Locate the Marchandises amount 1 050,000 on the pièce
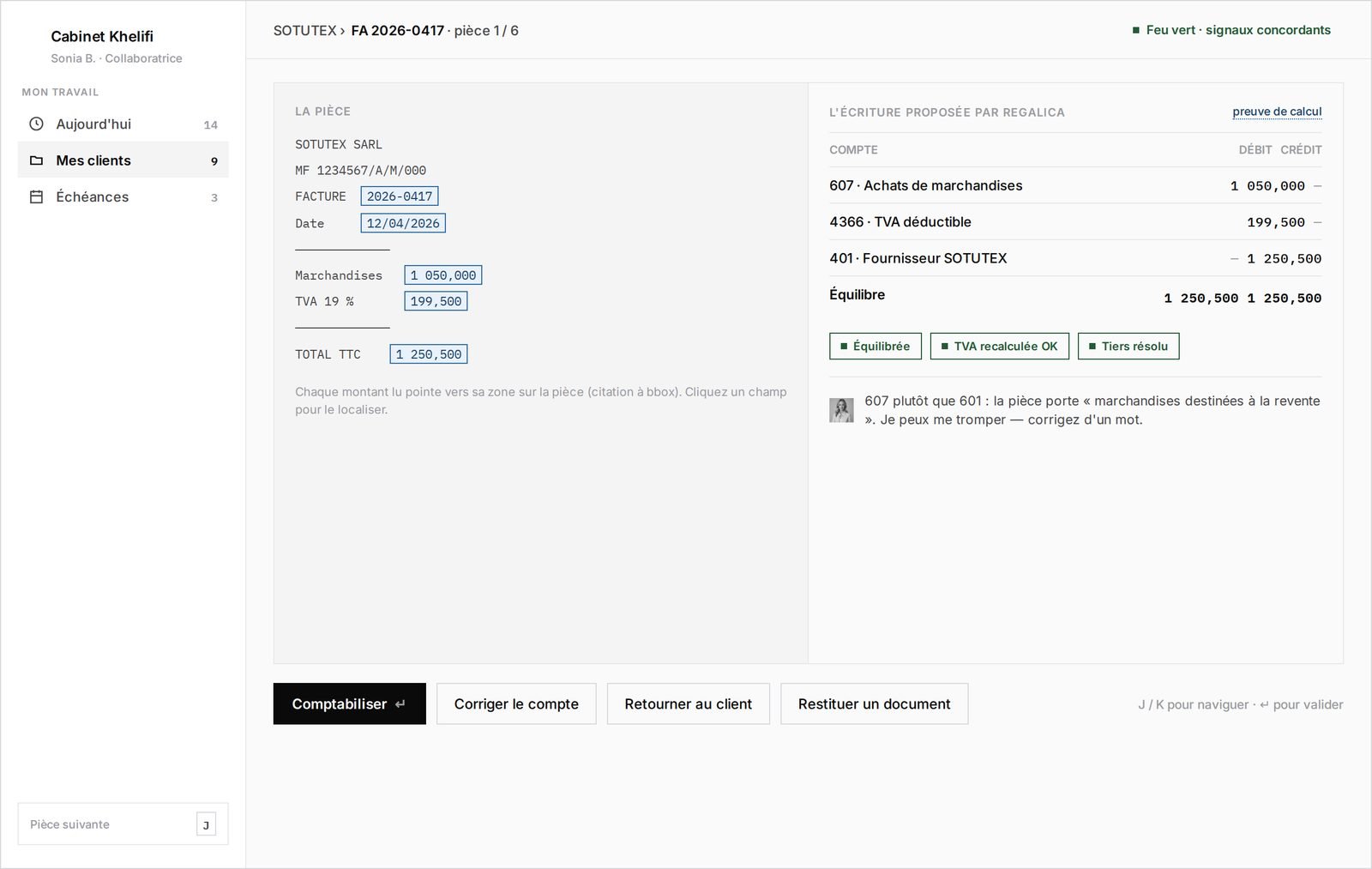 (x=442, y=275)
